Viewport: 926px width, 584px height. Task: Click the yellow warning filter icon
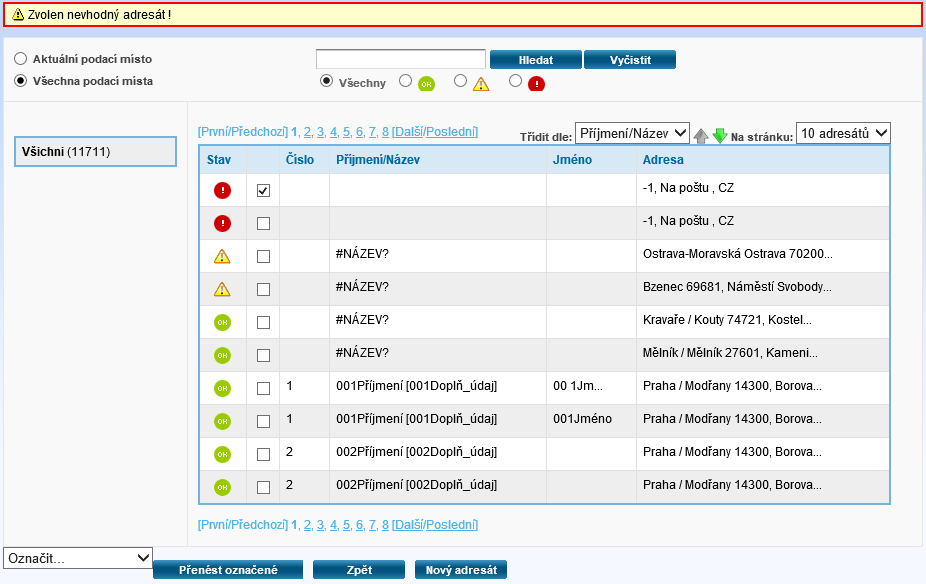[x=481, y=84]
